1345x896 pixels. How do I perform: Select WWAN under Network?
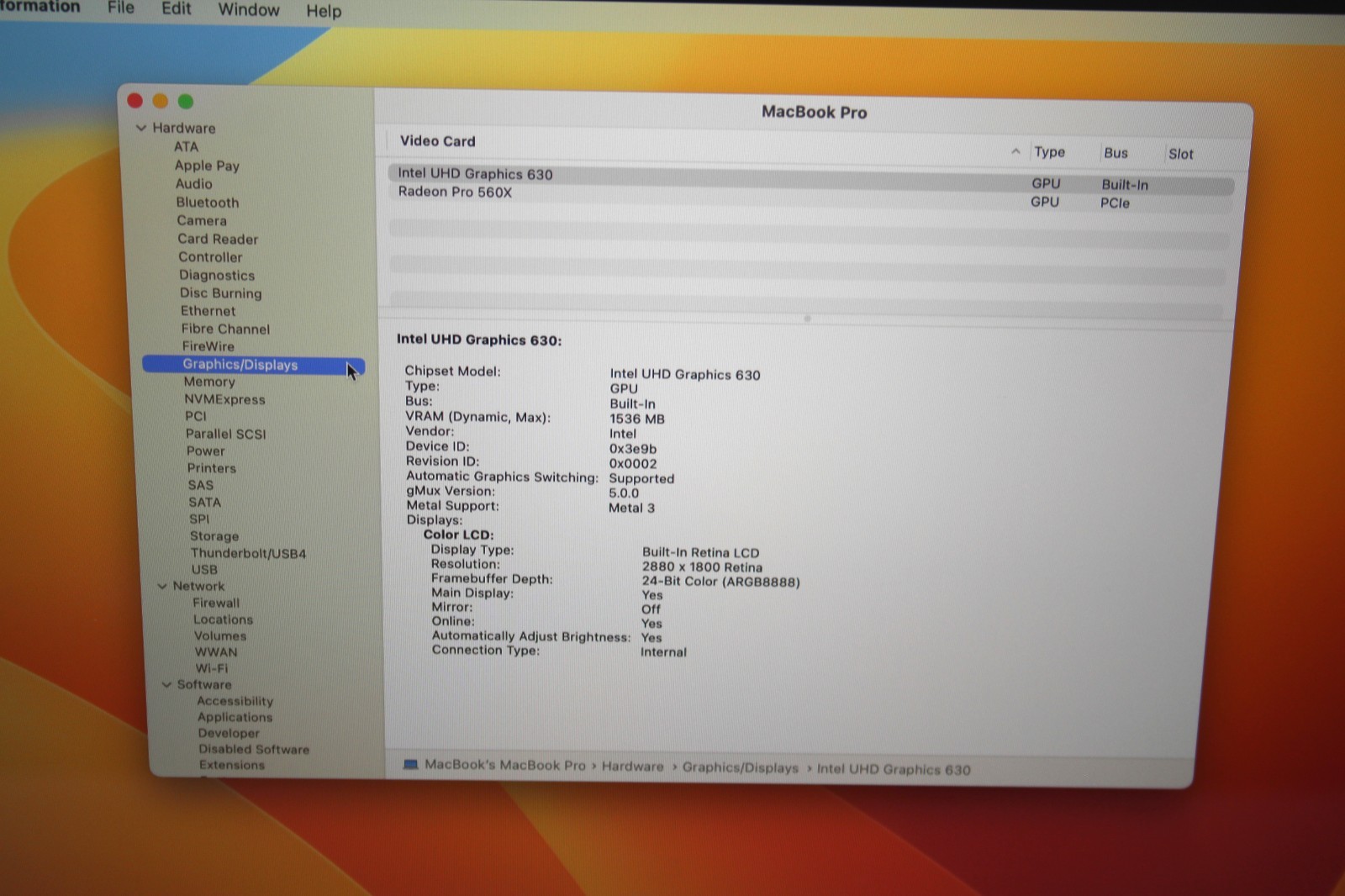tap(216, 651)
